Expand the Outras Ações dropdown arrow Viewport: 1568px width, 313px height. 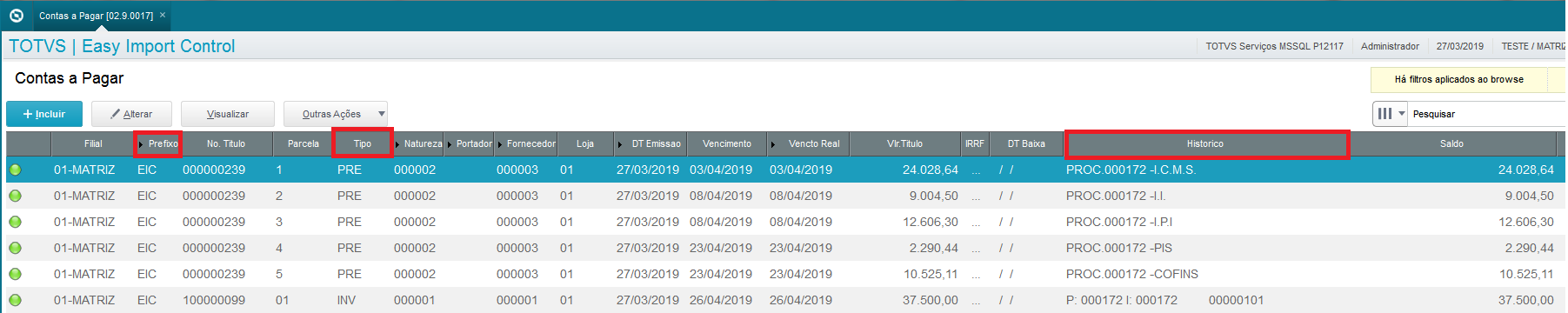381,114
